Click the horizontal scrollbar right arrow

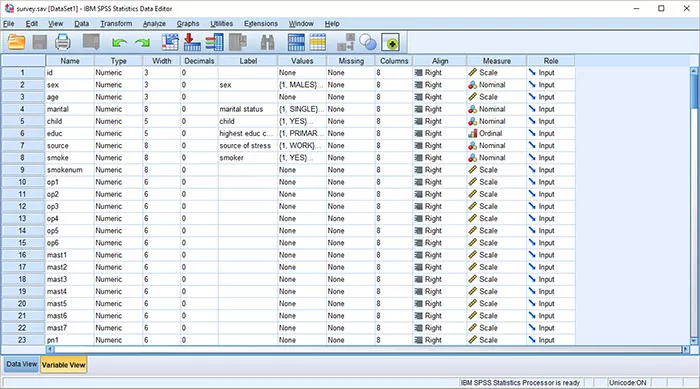(686, 349)
